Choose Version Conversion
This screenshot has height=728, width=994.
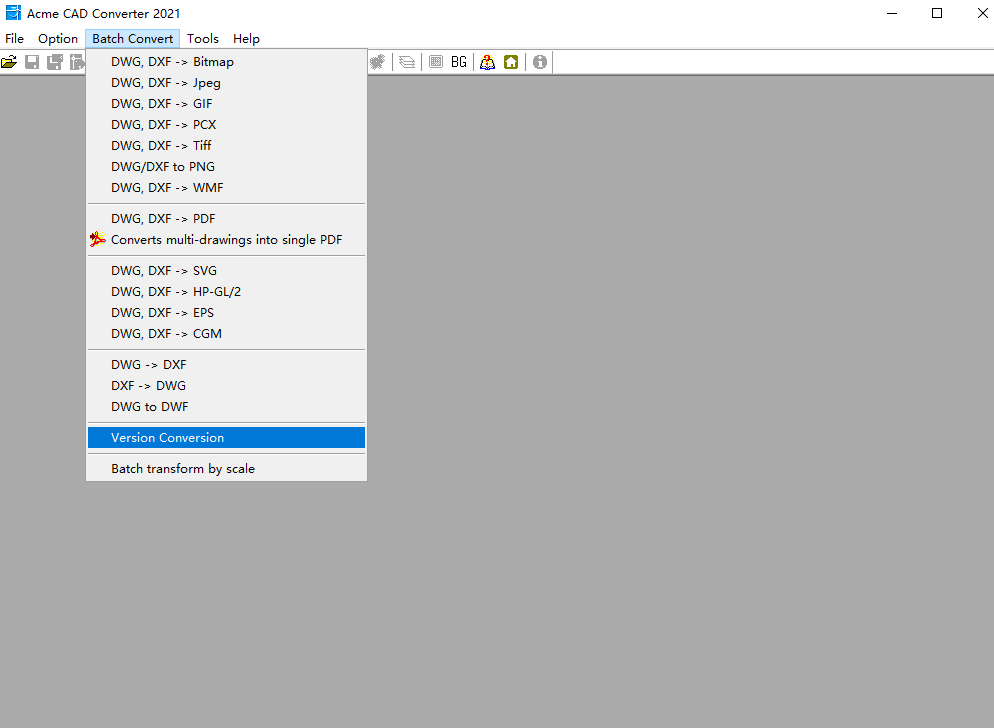coord(226,437)
